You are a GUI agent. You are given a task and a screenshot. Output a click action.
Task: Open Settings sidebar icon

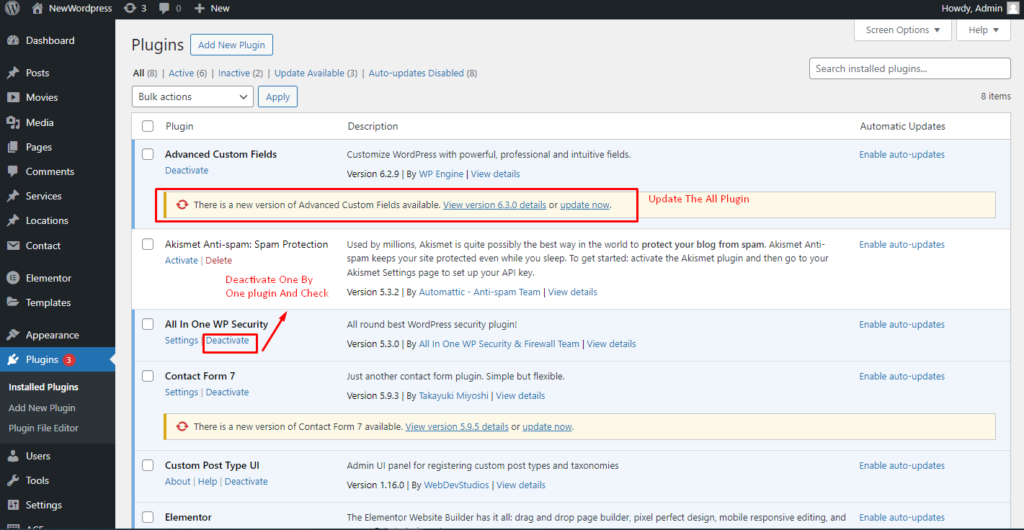[x=12, y=505]
